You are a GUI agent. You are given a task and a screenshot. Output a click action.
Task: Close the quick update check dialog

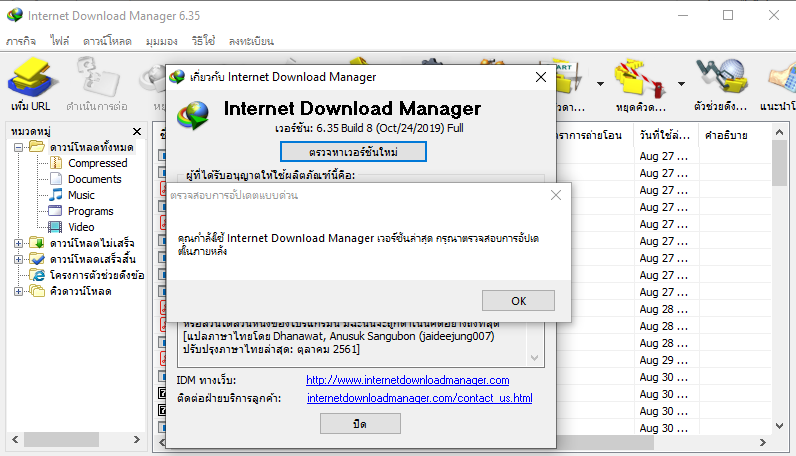tap(556, 195)
